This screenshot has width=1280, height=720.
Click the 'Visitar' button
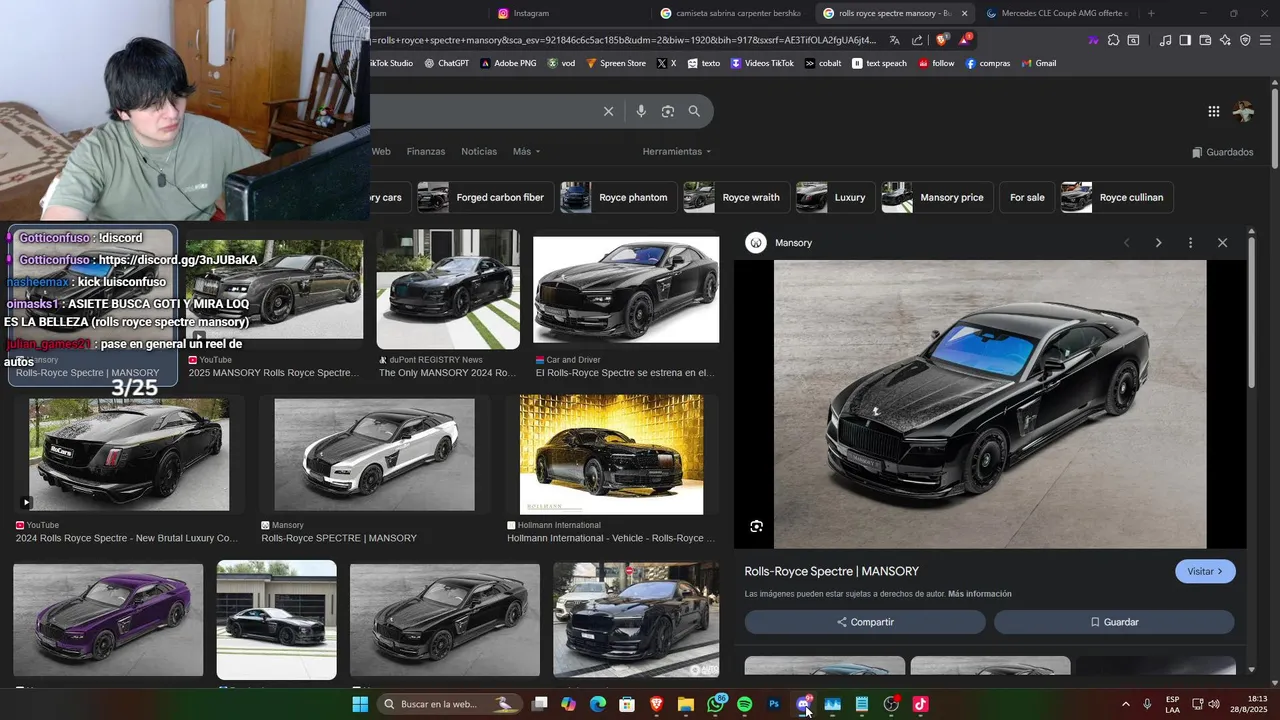[x=1205, y=571]
